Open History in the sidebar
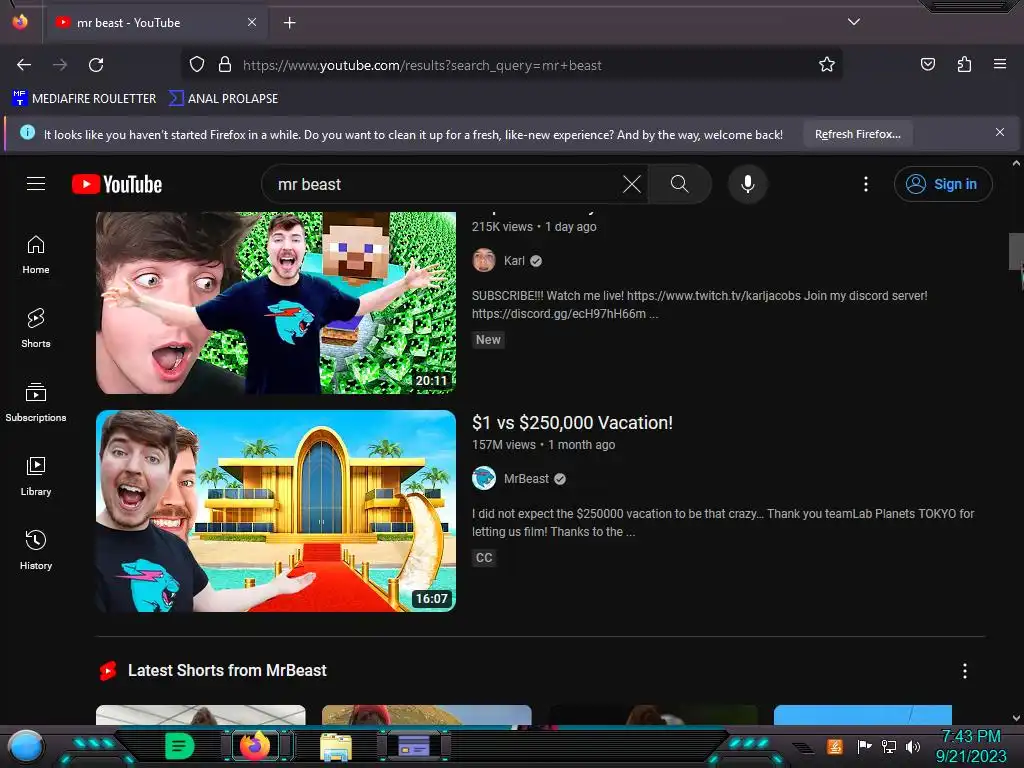The height and width of the screenshot is (768, 1024). pos(36,551)
